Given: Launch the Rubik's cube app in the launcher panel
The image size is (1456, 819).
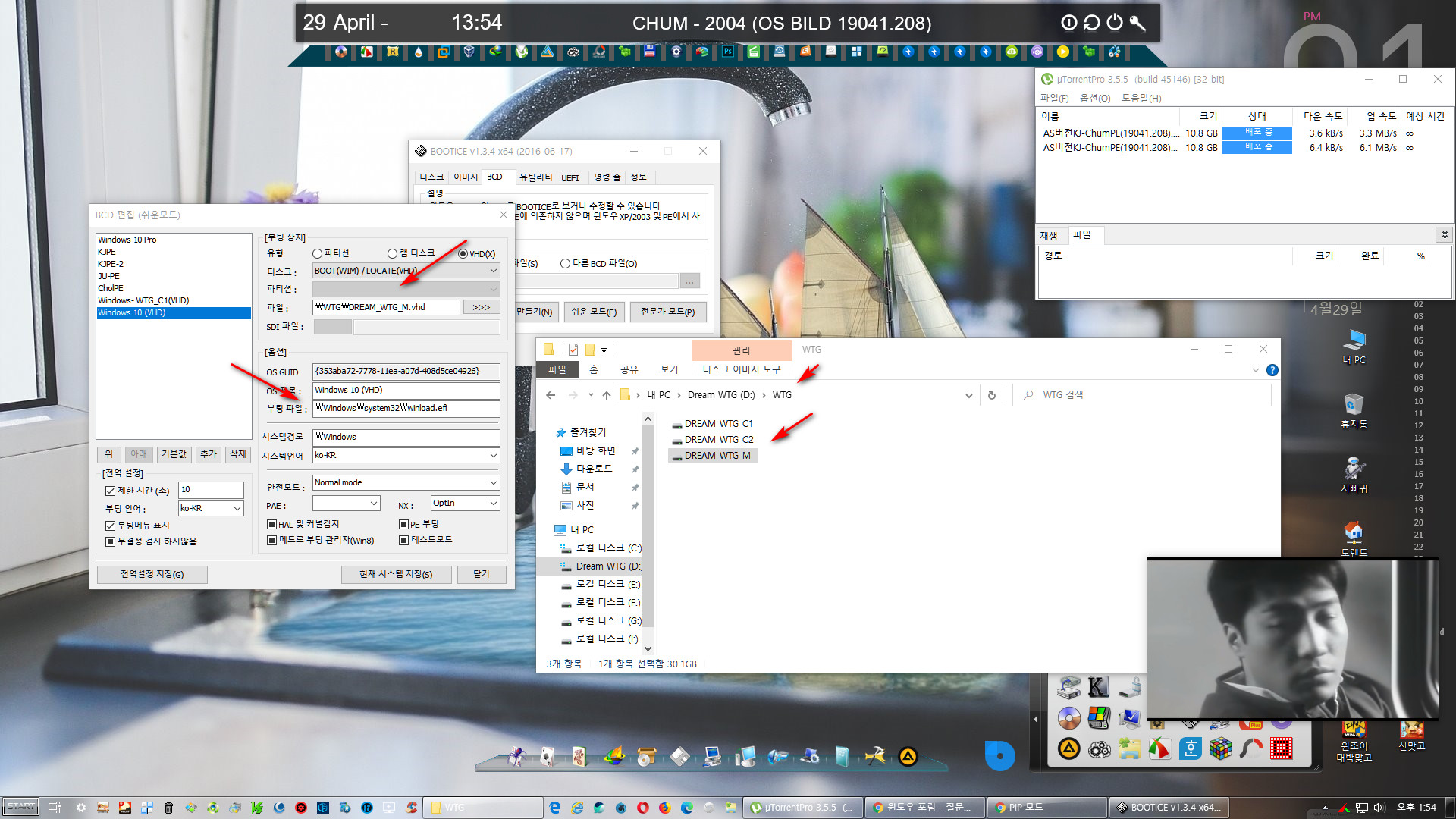Looking at the screenshot, I should pyautogui.click(x=1221, y=749).
